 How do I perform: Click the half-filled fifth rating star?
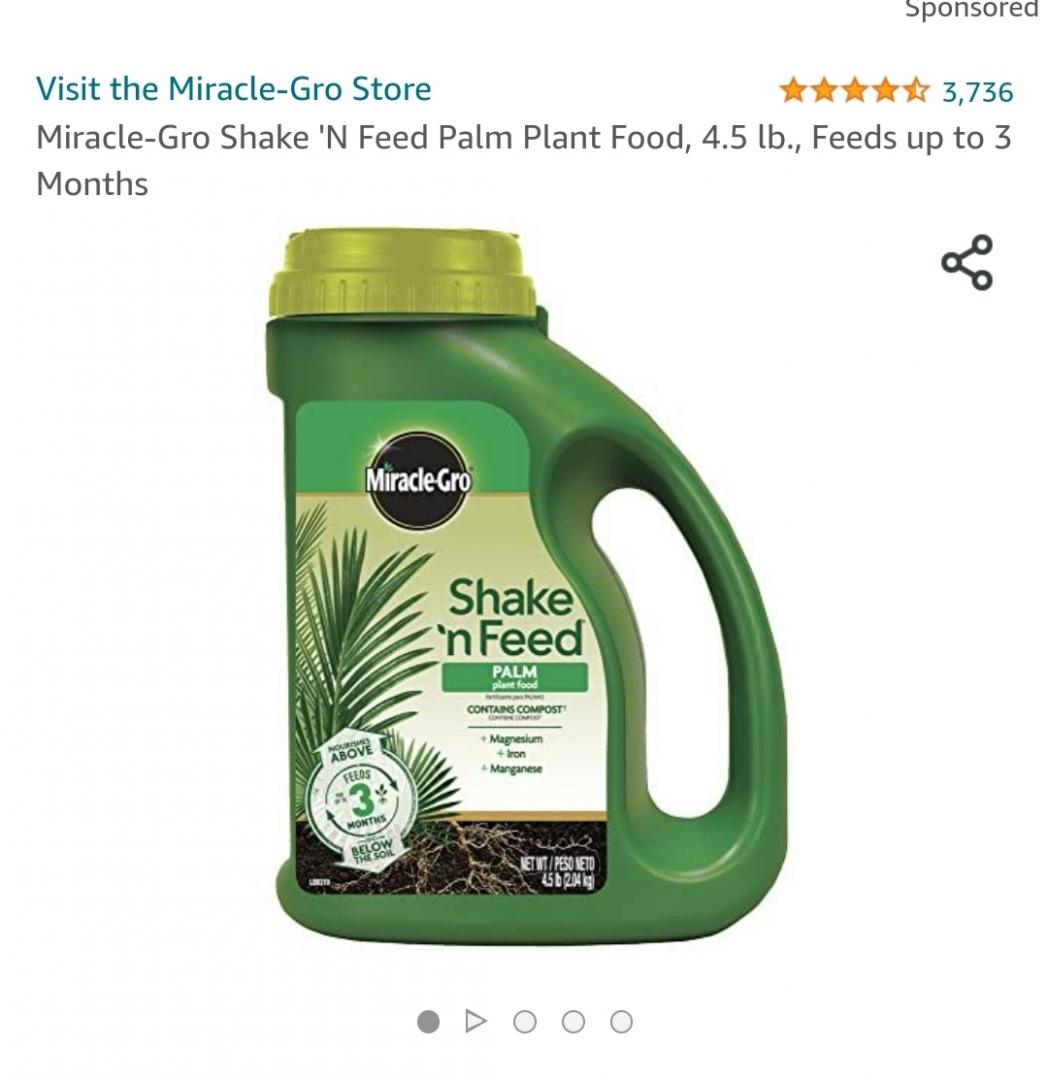tap(915, 90)
